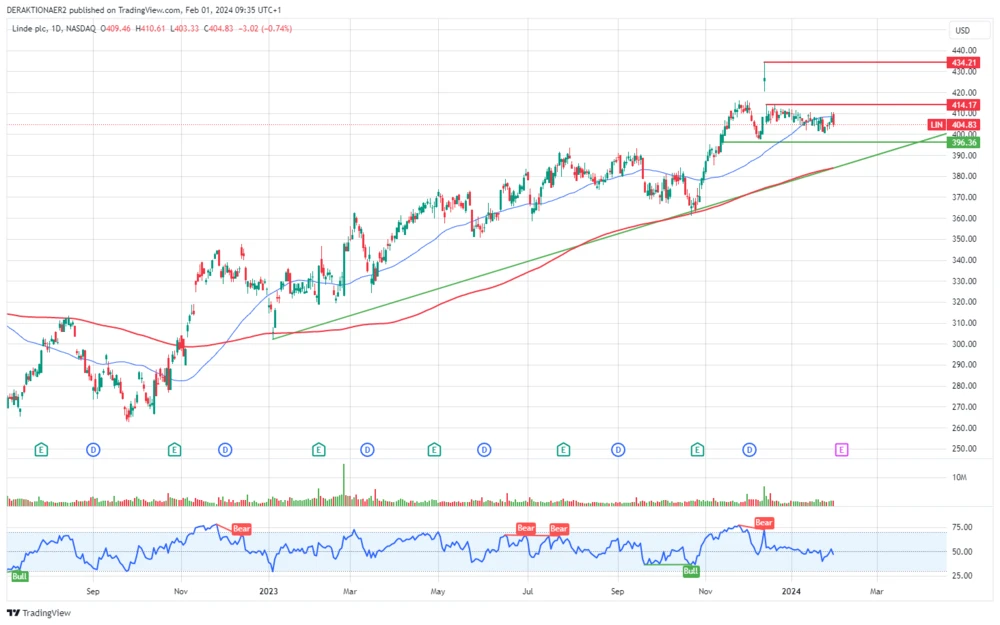
Task: Click the green earnings badge below September 2022
Action: [41, 450]
